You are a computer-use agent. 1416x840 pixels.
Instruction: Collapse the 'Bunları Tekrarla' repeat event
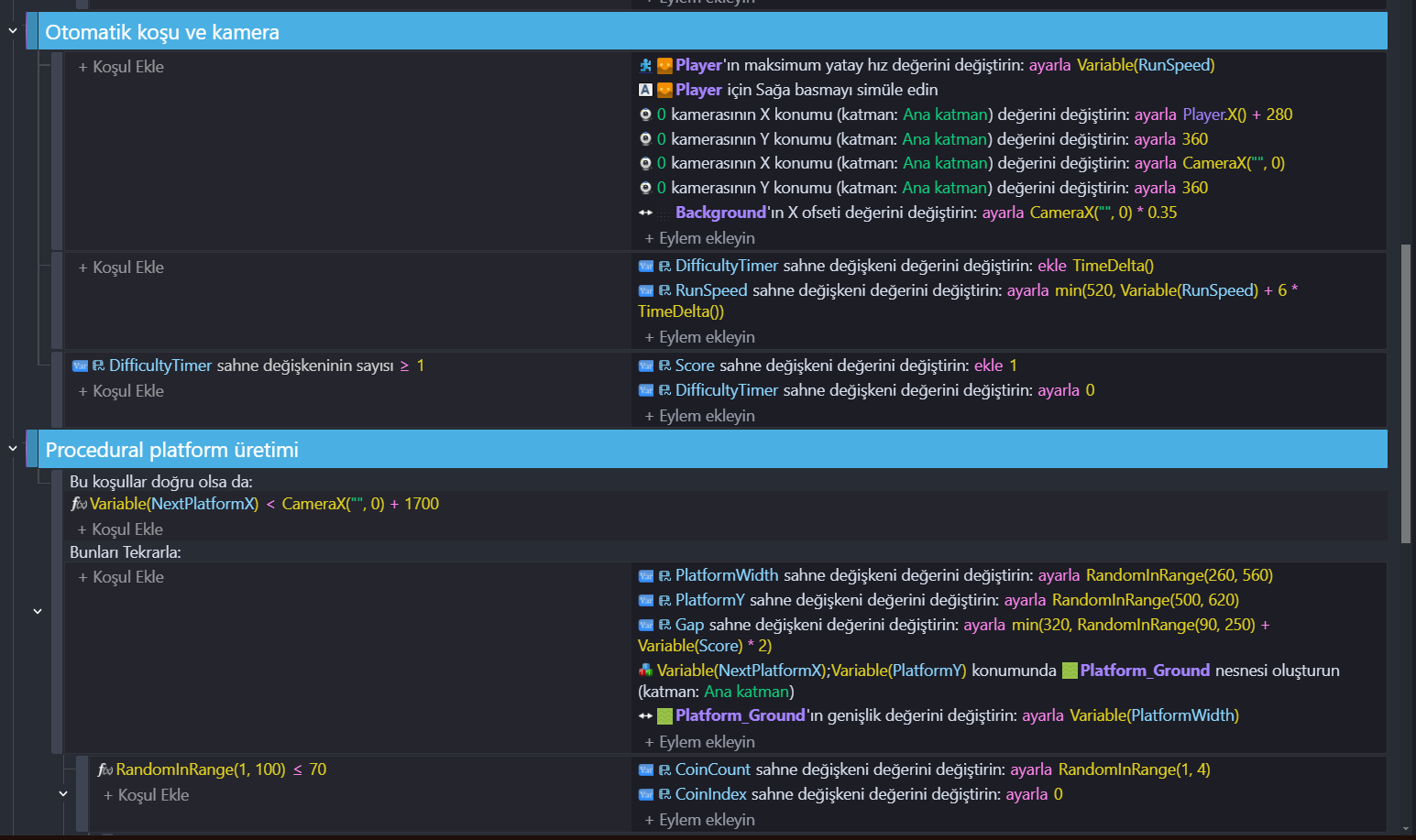pyautogui.click(x=38, y=611)
